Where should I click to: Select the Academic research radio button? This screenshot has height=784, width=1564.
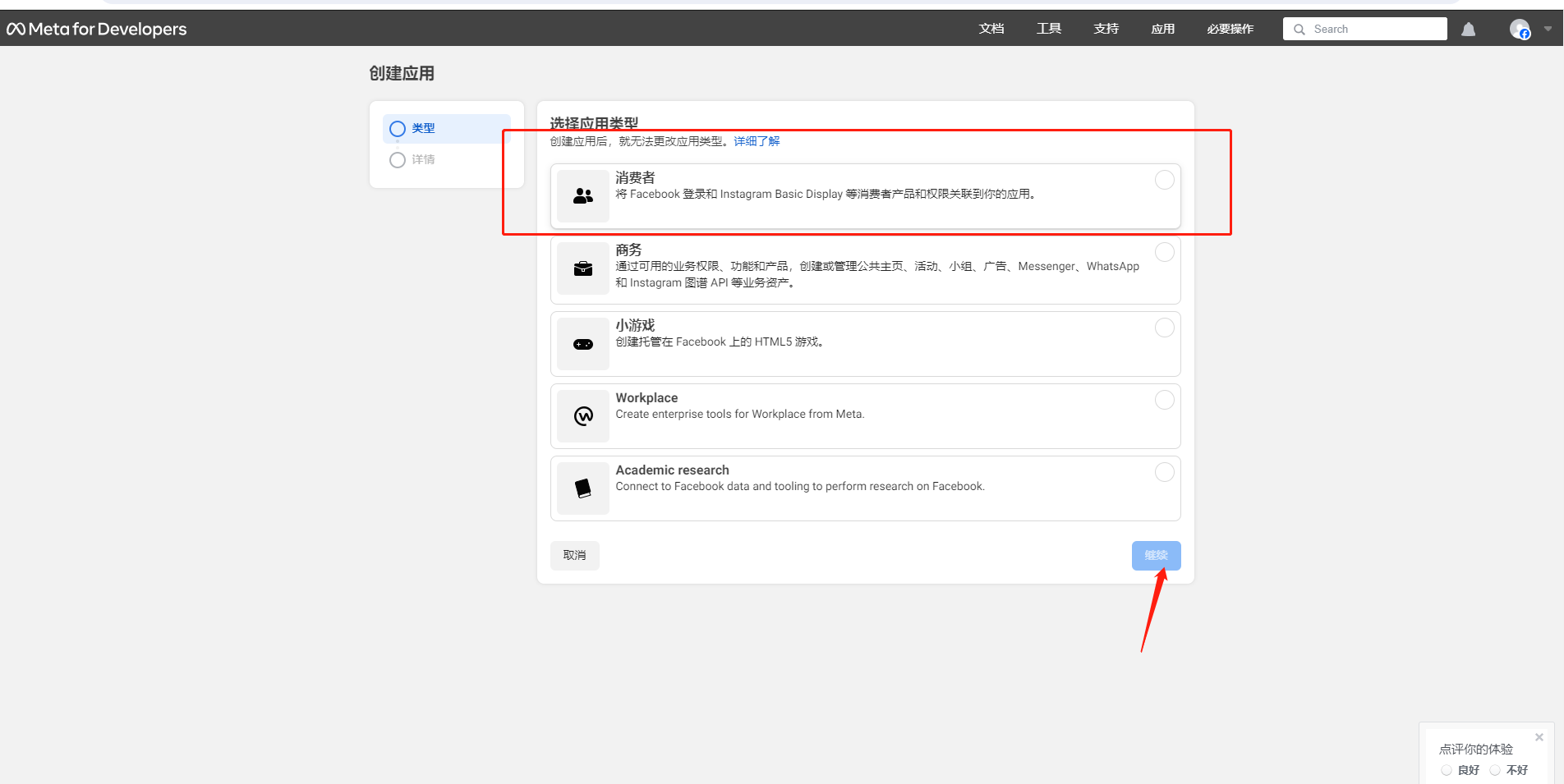1165,472
